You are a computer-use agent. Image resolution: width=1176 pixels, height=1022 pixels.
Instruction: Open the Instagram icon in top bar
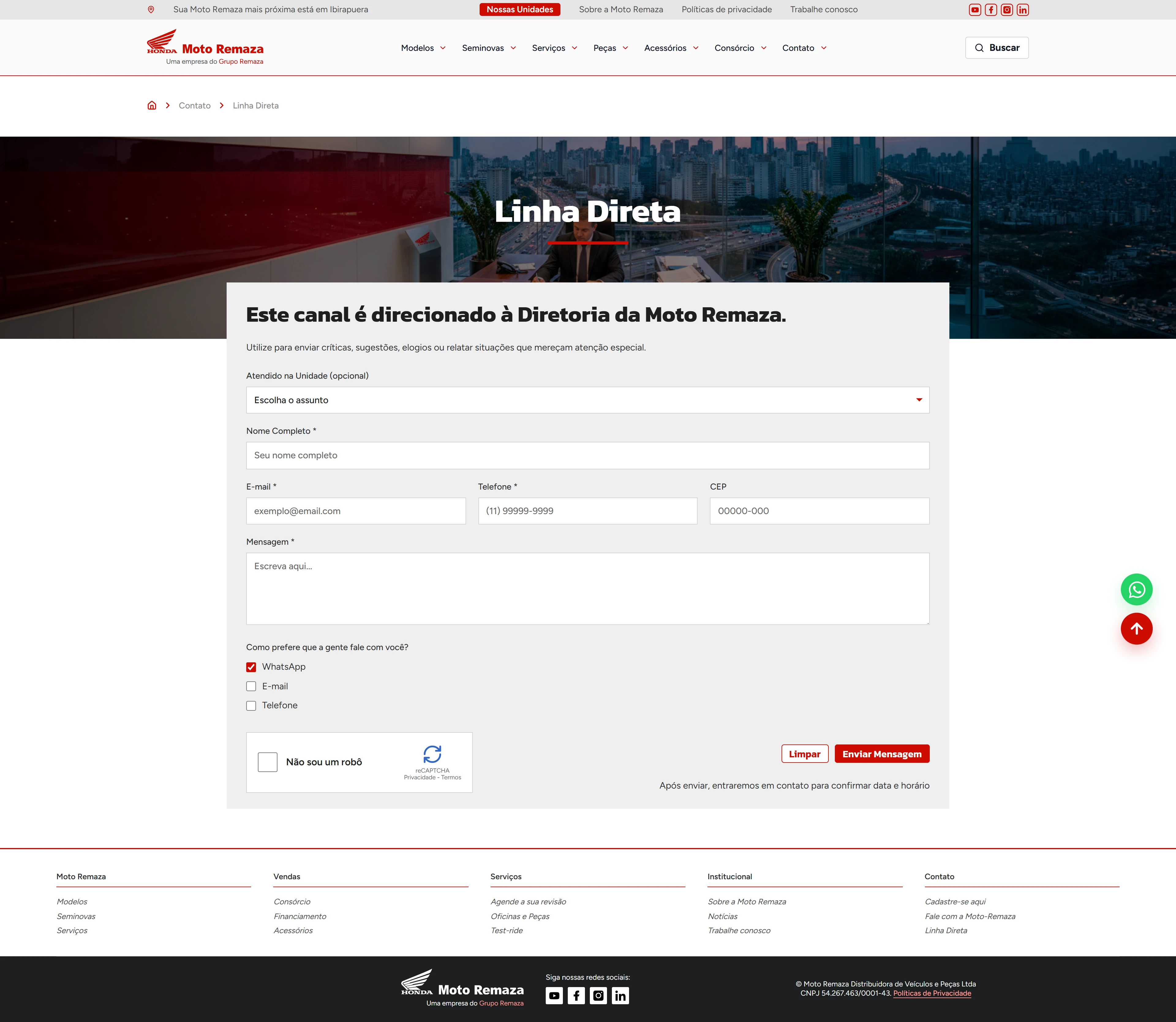coord(1007,10)
